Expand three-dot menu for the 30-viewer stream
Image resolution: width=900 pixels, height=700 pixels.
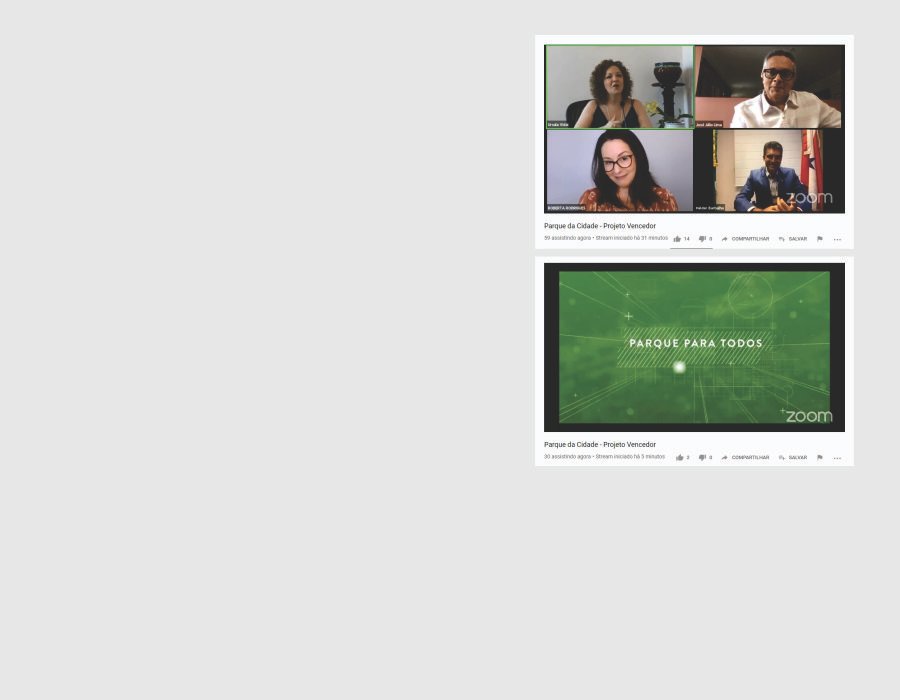point(837,458)
